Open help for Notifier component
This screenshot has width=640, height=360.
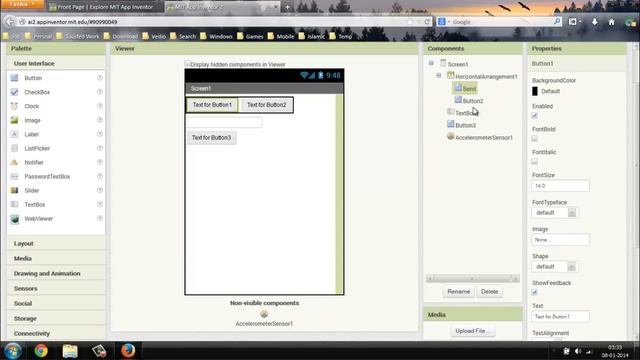(100, 162)
